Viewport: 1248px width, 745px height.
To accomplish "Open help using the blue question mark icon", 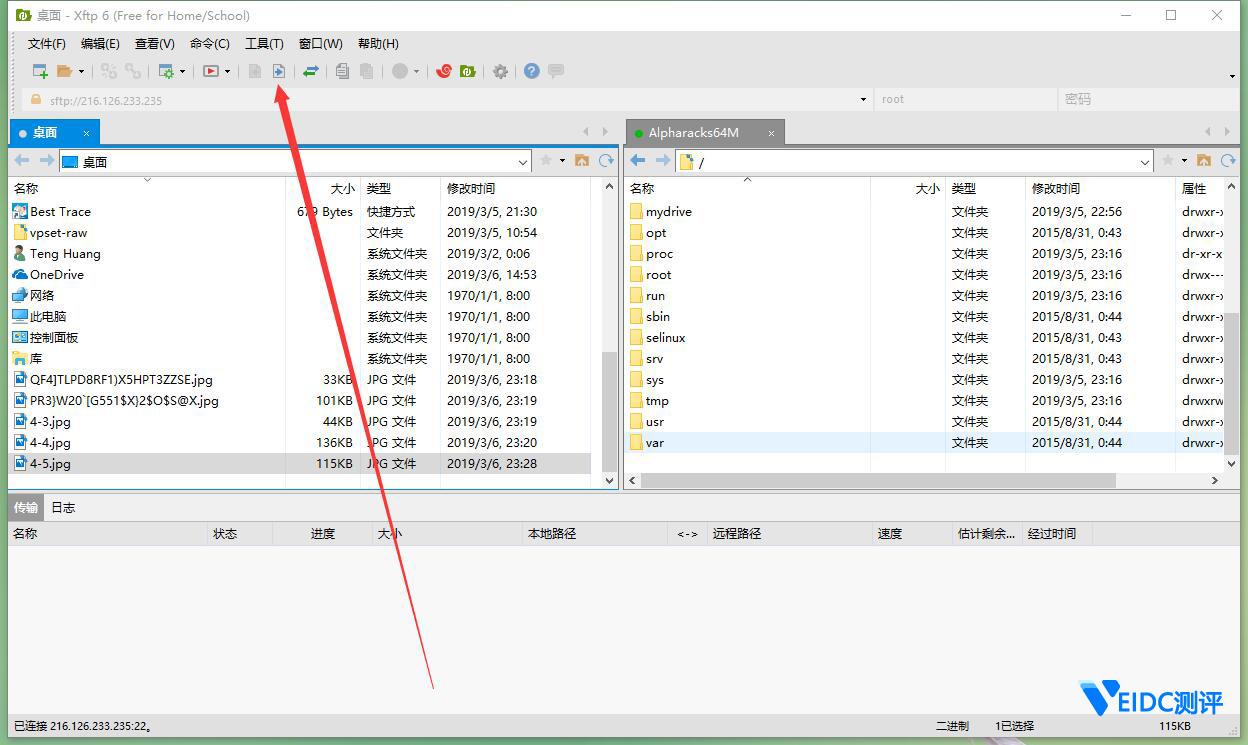I will (530, 71).
